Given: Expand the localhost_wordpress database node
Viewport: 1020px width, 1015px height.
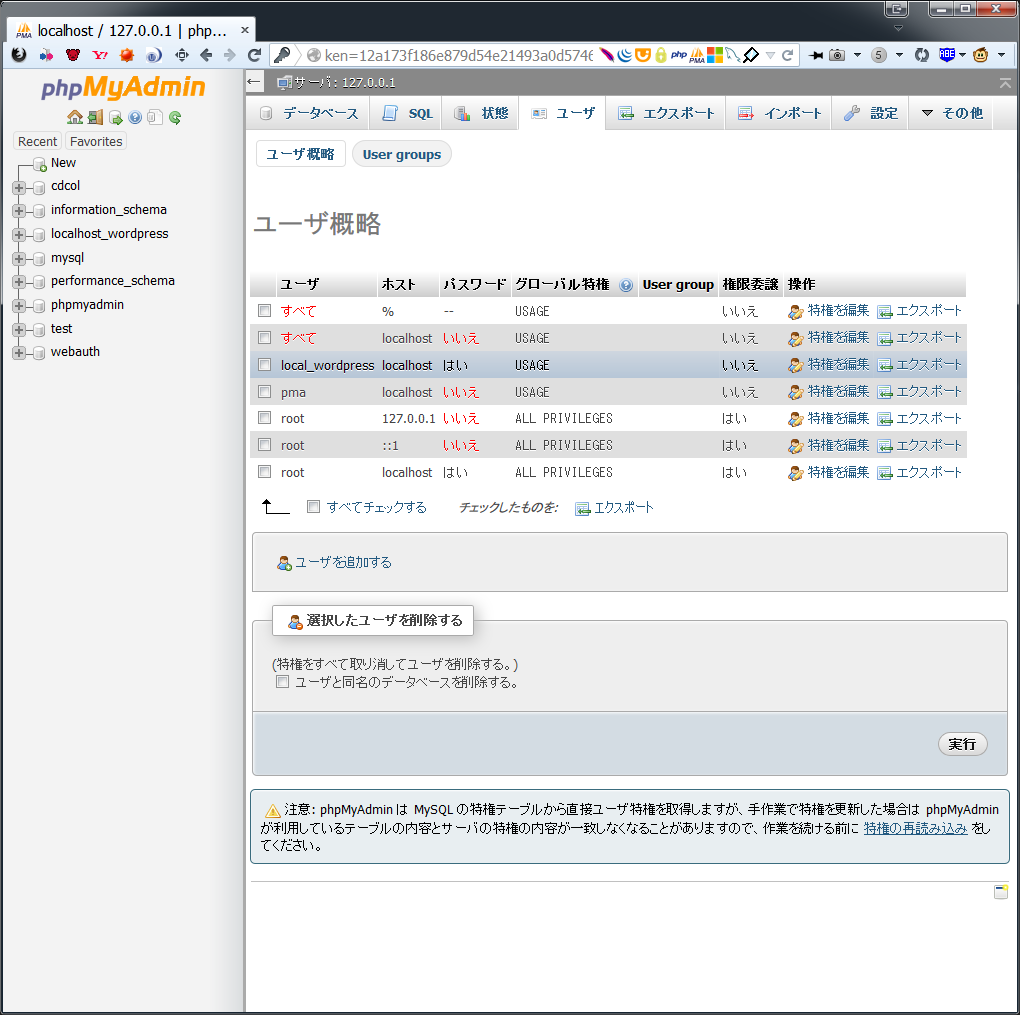Looking at the screenshot, I should pyautogui.click(x=19, y=235).
